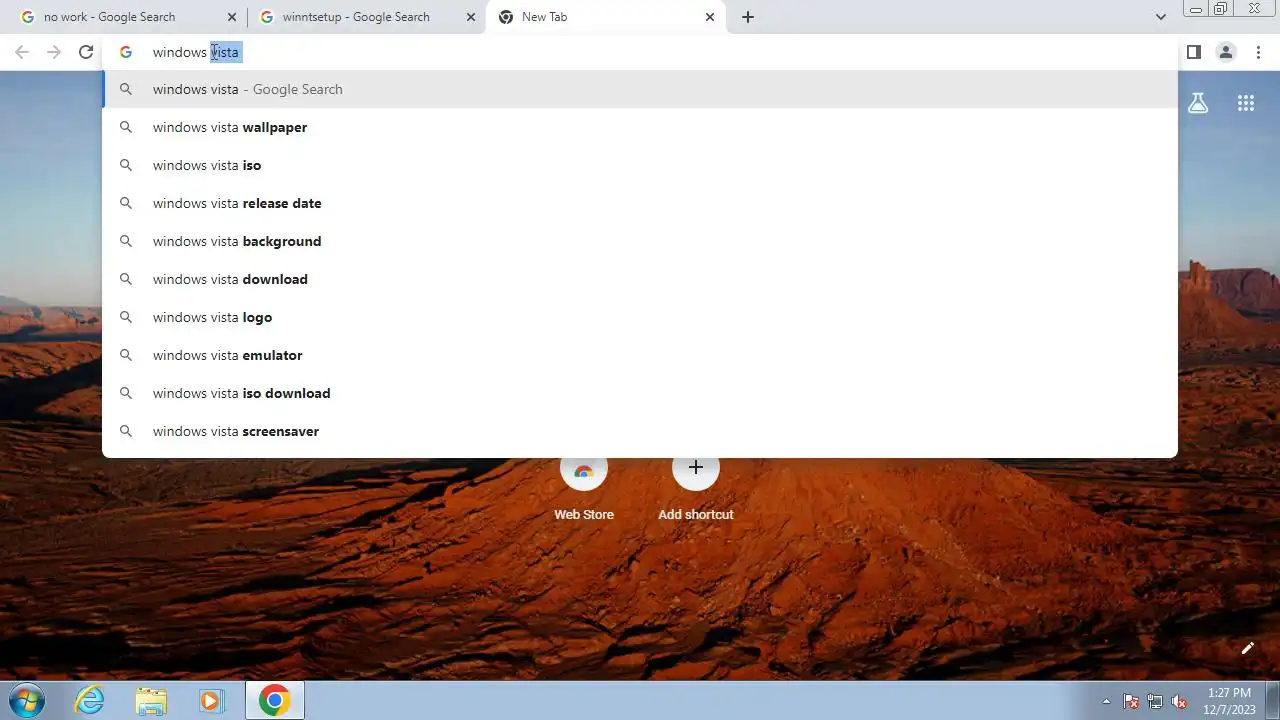Click the Action Center flag icon
Viewport: 1280px width, 720px height.
coord(1131,701)
